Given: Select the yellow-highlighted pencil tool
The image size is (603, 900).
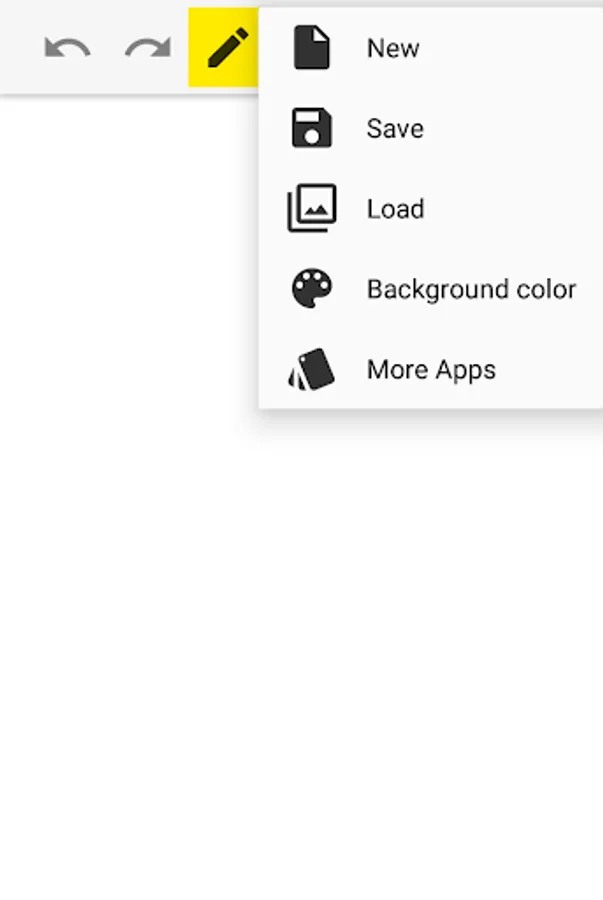Looking at the screenshot, I should coord(224,48).
